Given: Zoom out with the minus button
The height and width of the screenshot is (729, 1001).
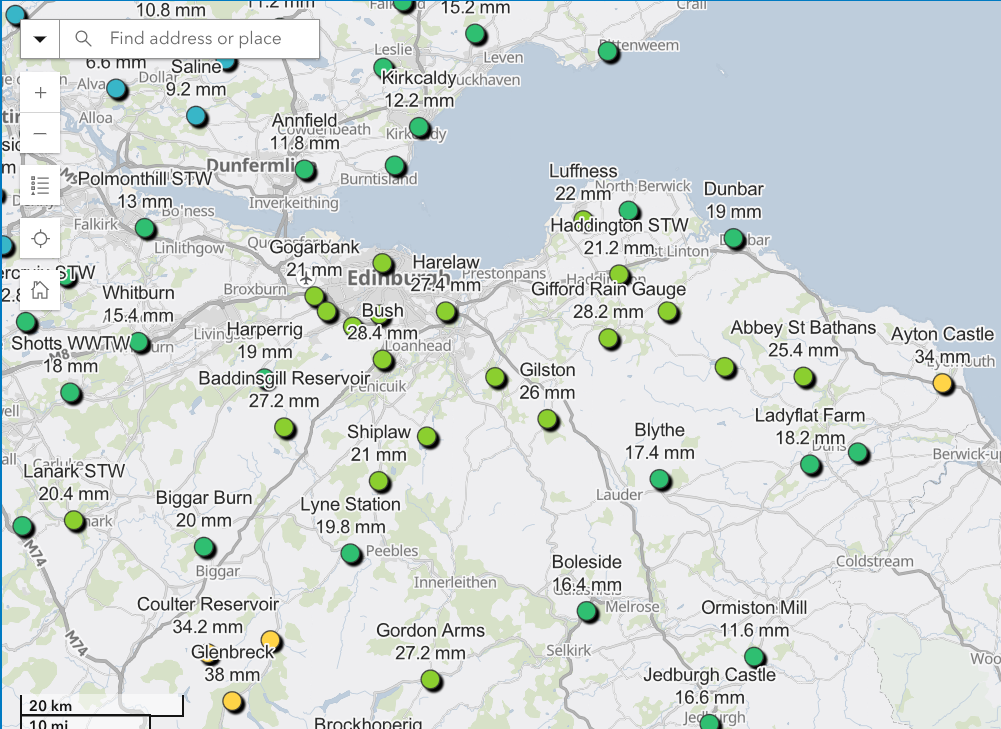Looking at the screenshot, I should (x=40, y=133).
